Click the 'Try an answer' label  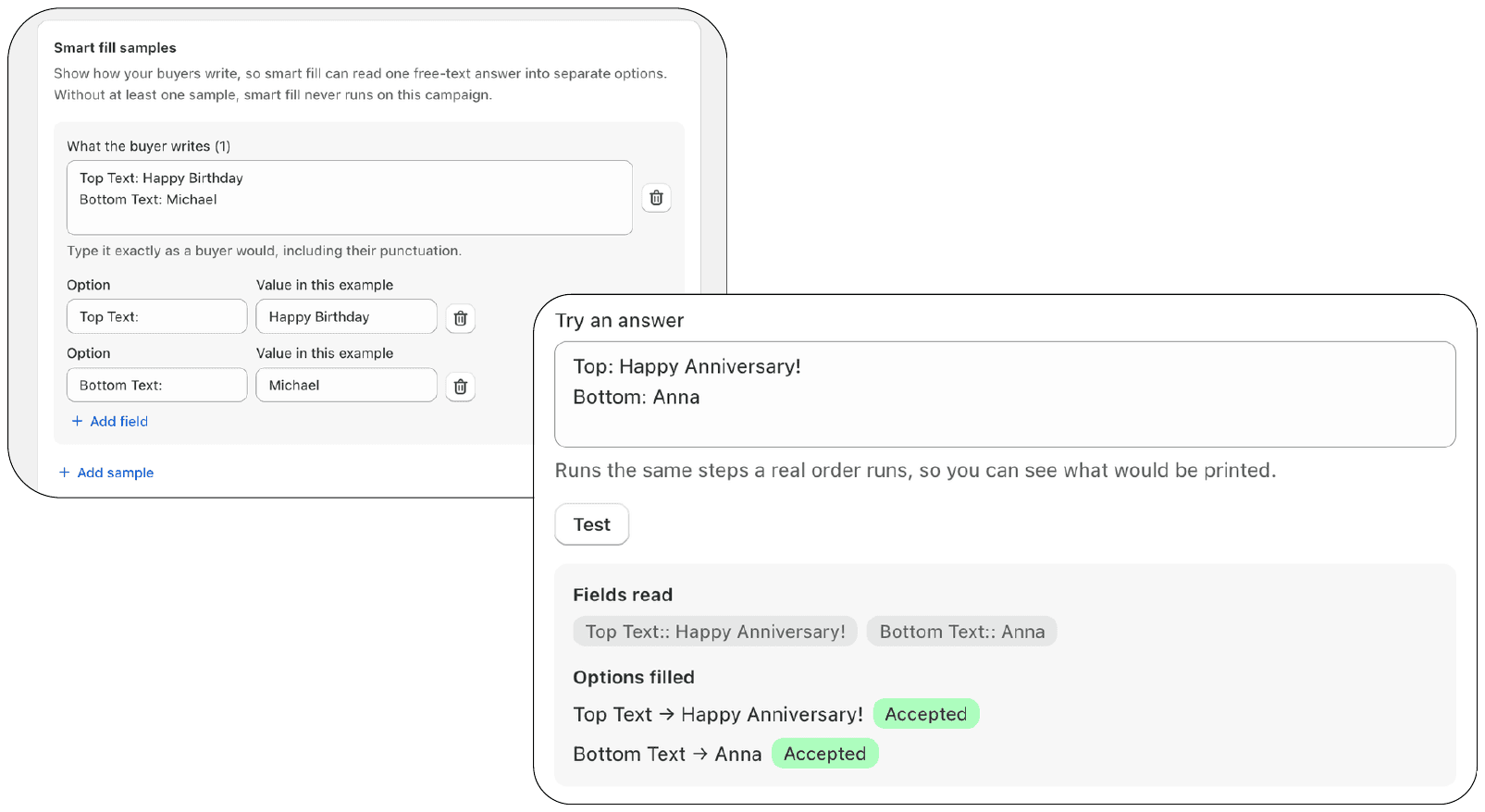620,321
